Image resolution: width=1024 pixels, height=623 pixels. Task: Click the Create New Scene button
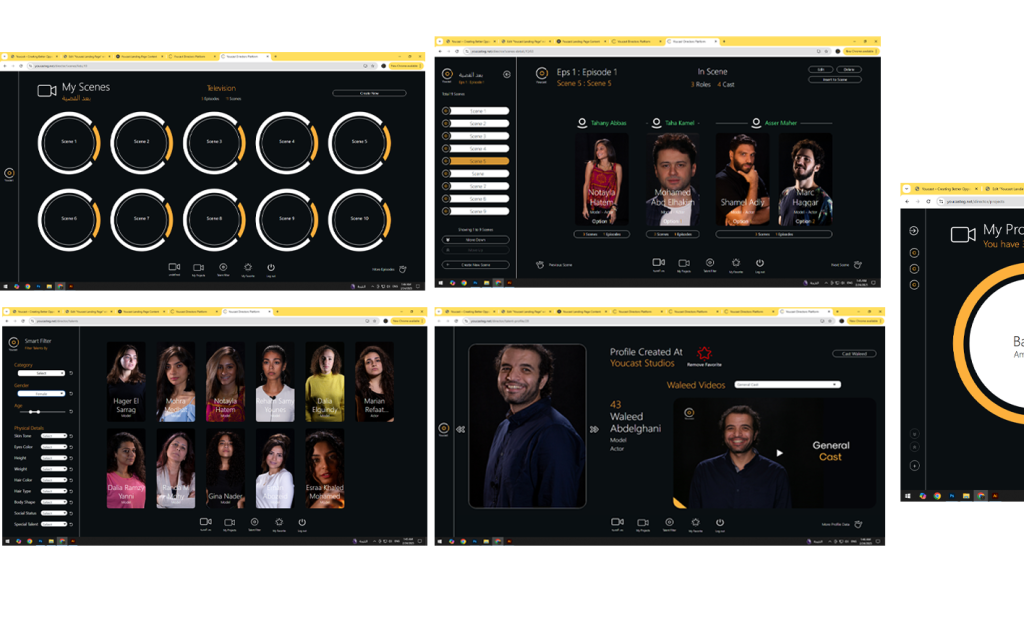pos(477,264)
